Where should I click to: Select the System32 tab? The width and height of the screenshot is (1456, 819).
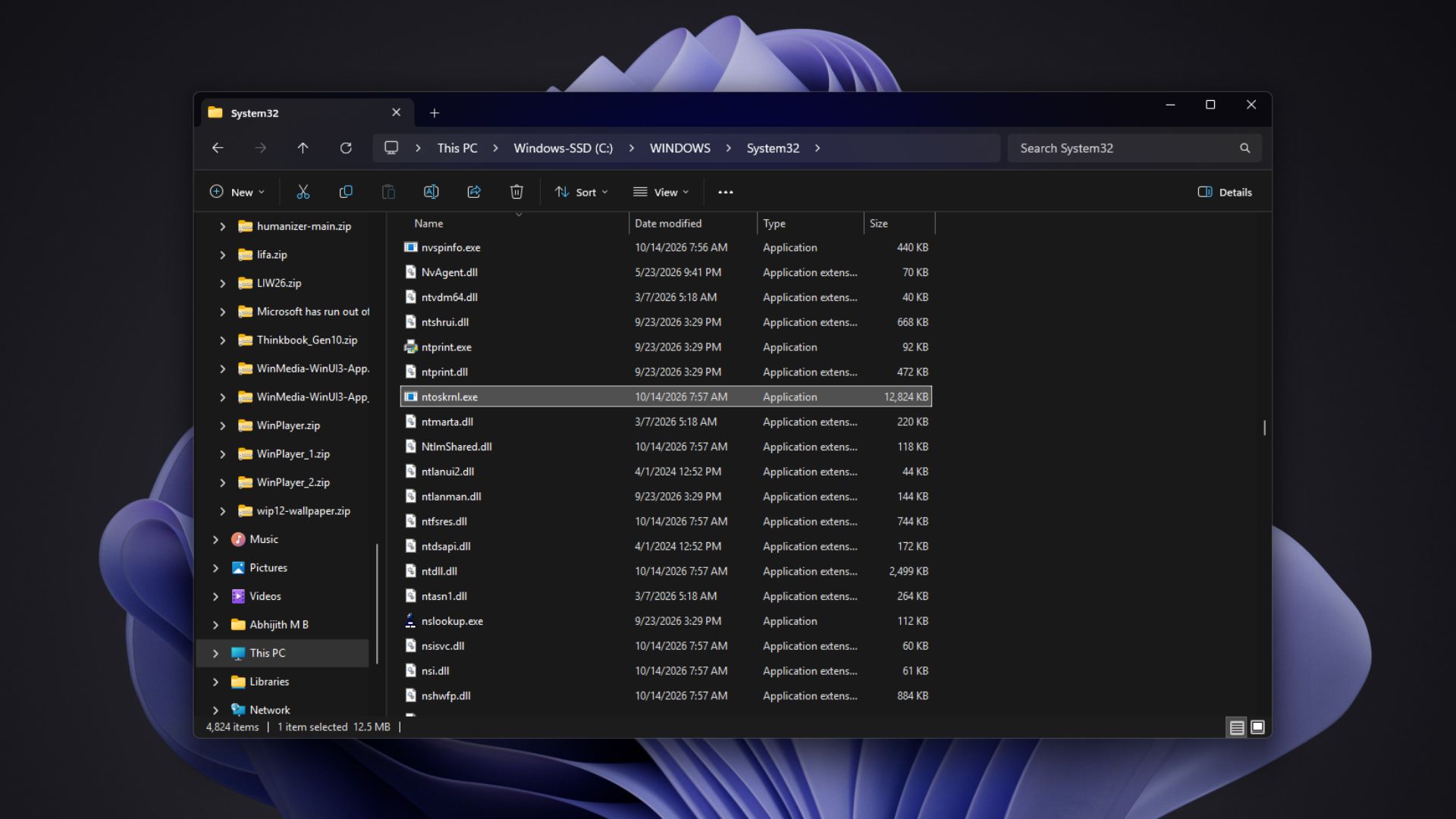coord(307,113)
